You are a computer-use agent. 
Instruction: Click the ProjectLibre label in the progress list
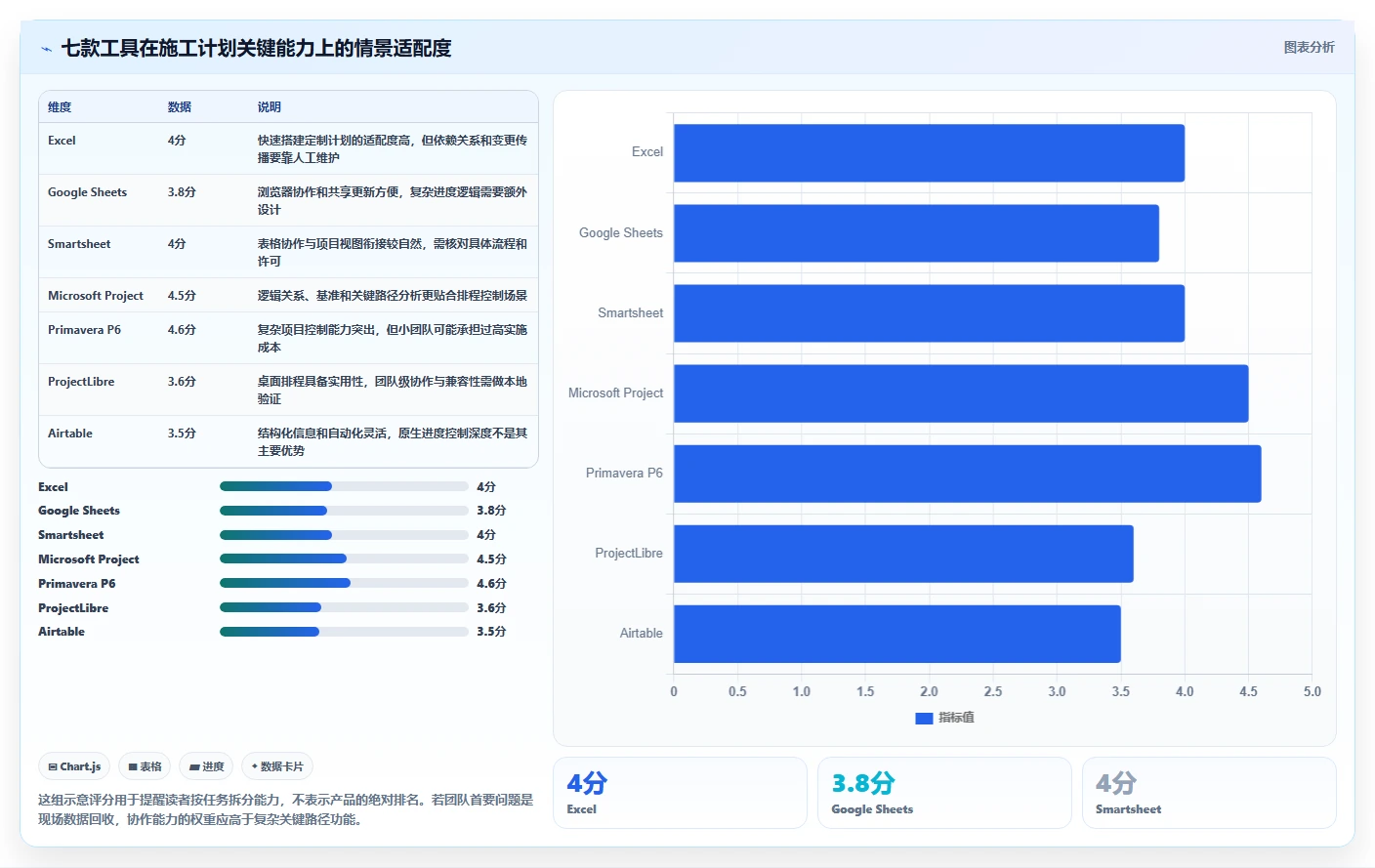click(x=73, y=608)
